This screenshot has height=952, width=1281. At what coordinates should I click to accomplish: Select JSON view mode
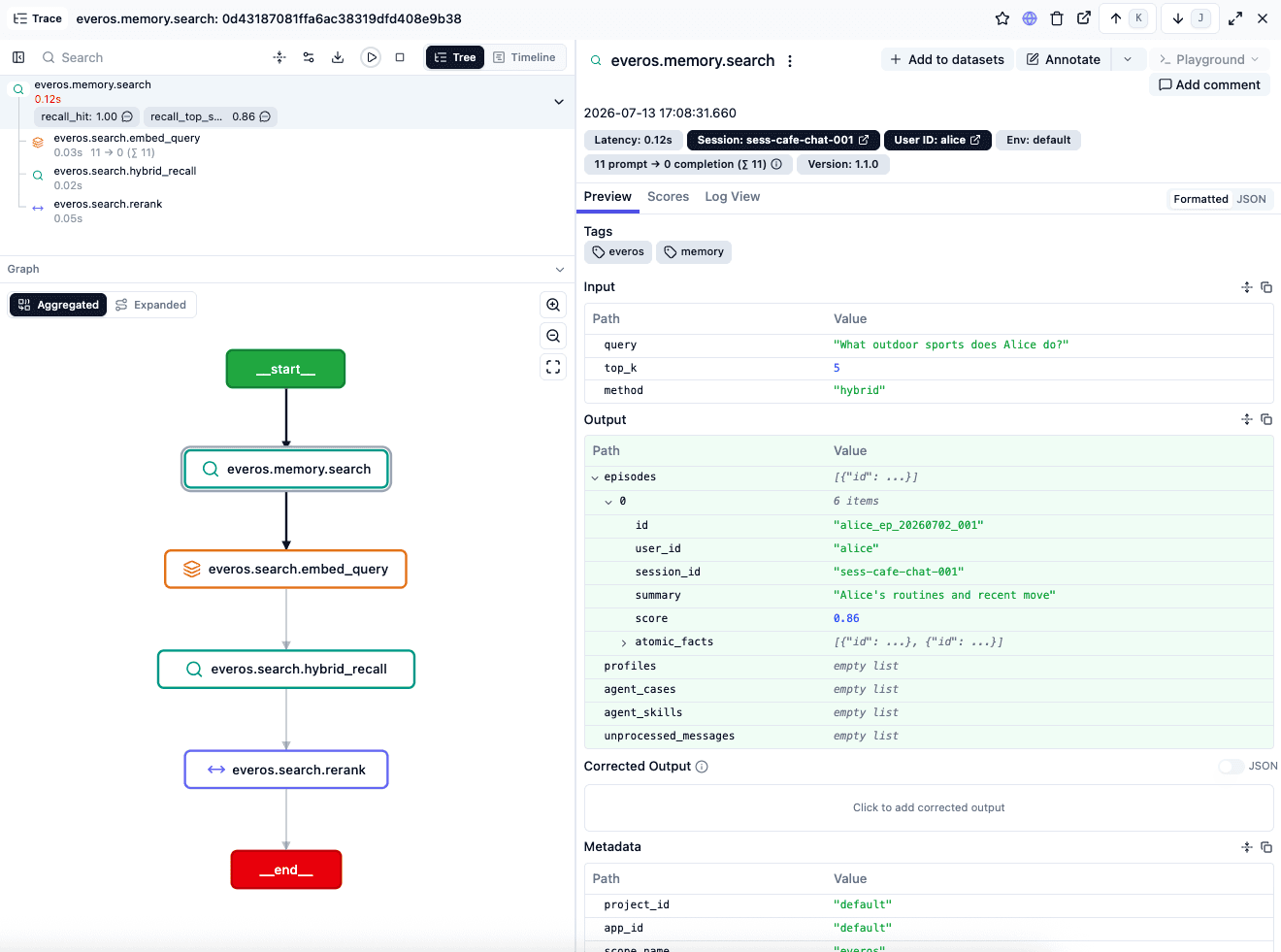pyautogui.click(x=1251, y=199)
